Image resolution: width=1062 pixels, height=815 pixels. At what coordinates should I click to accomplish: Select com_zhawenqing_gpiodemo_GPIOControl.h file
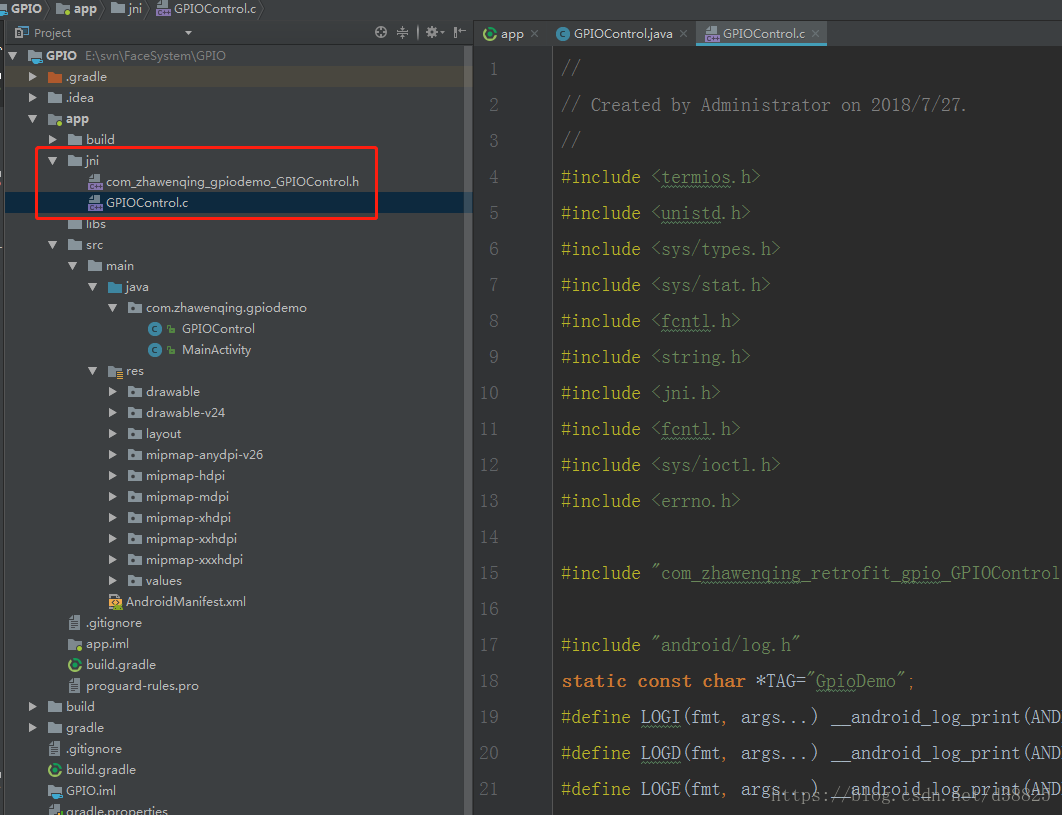[x=232, y=182]
